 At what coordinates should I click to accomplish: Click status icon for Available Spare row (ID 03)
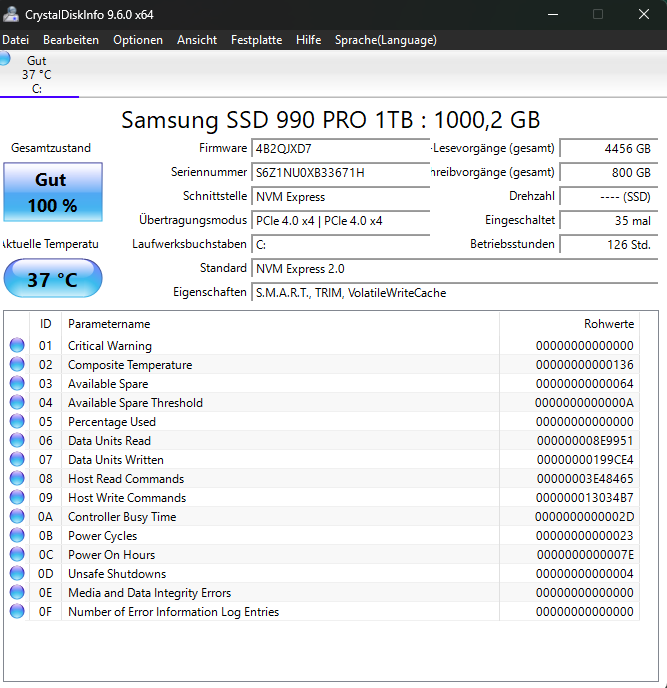click(17, 383)
